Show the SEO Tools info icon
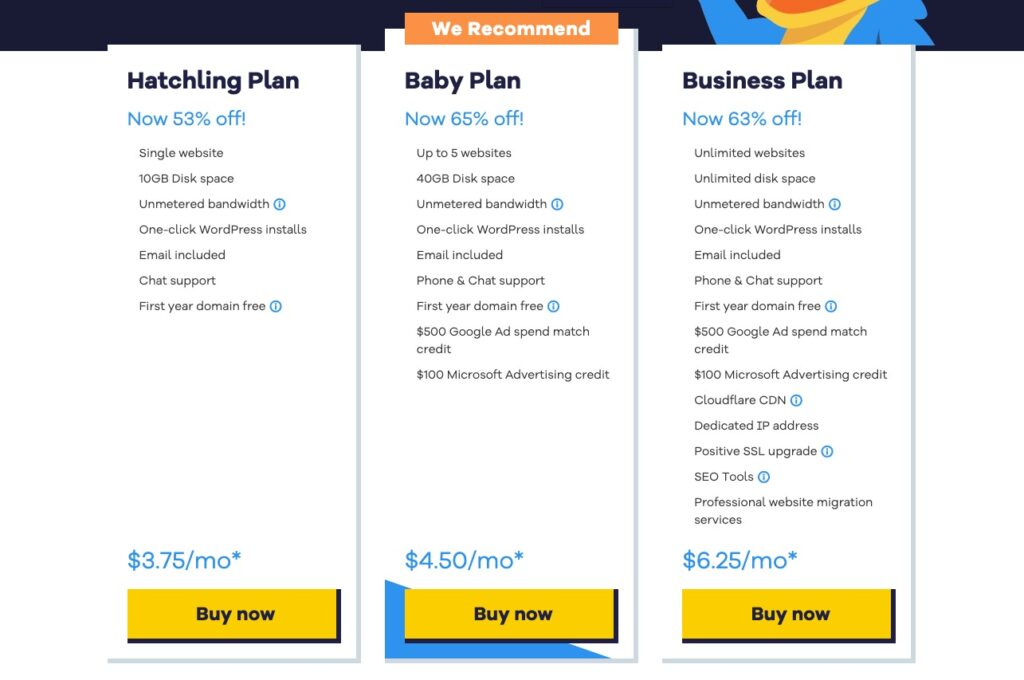The image size is (1024, 680). click(x=764, y=477)
